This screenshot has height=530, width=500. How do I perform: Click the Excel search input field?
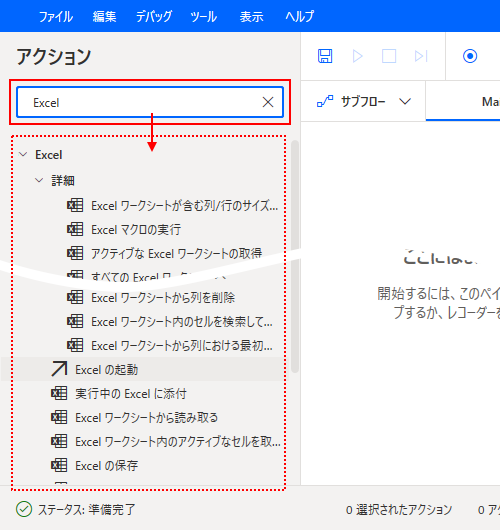click(x=150, y=102)
